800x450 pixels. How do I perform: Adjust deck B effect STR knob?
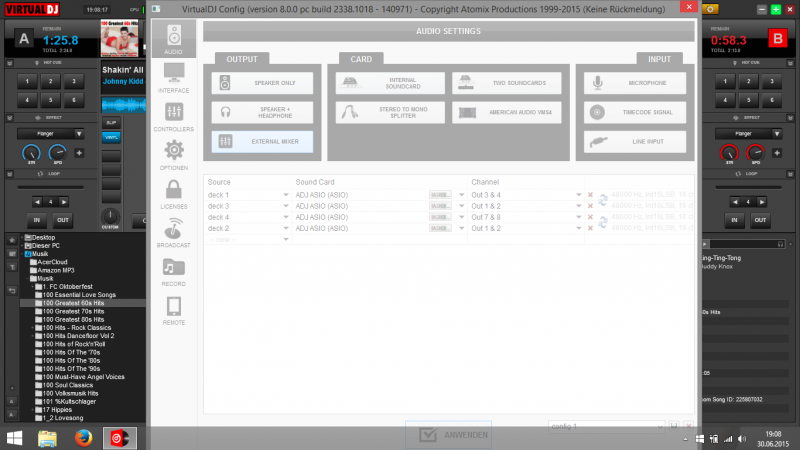[729, 153]
